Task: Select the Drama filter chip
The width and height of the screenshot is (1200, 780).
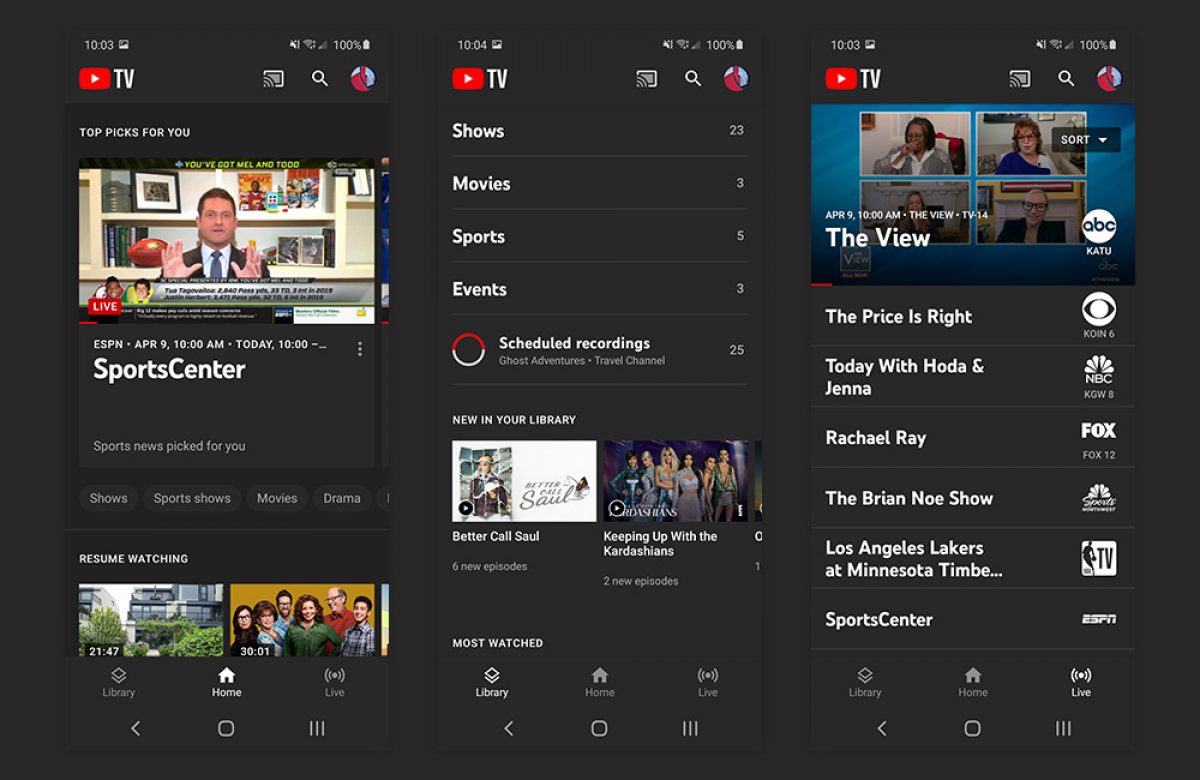Action: (x=341, y=498)
